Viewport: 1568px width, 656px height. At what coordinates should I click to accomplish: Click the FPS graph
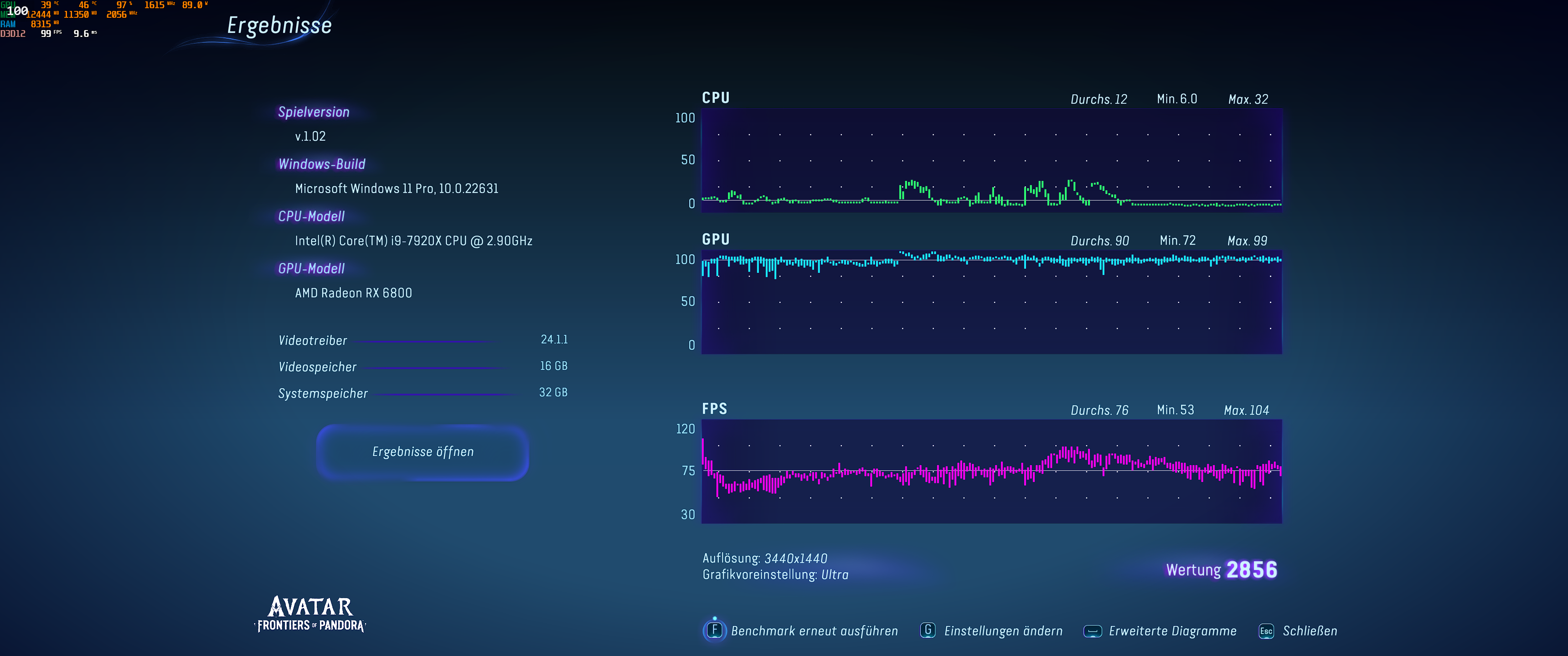click(x=991, y=471)
